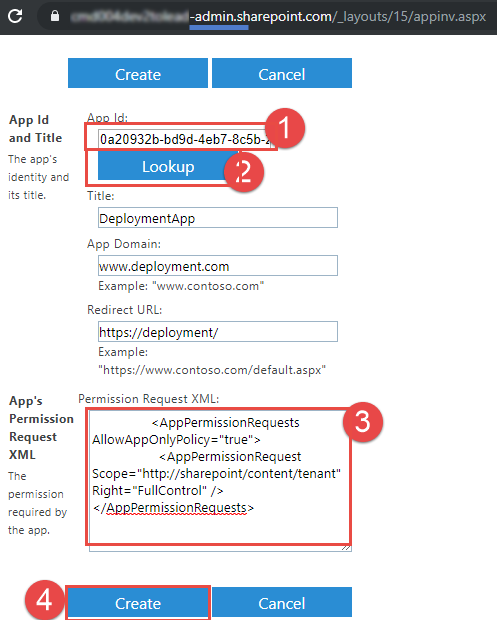Click the top Cancel button
The height and width of the screenshot is (620, 498).
tap(282, 73)
